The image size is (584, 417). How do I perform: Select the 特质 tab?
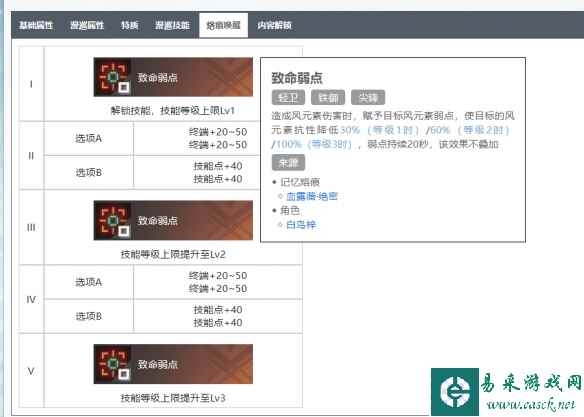[130, 25]
